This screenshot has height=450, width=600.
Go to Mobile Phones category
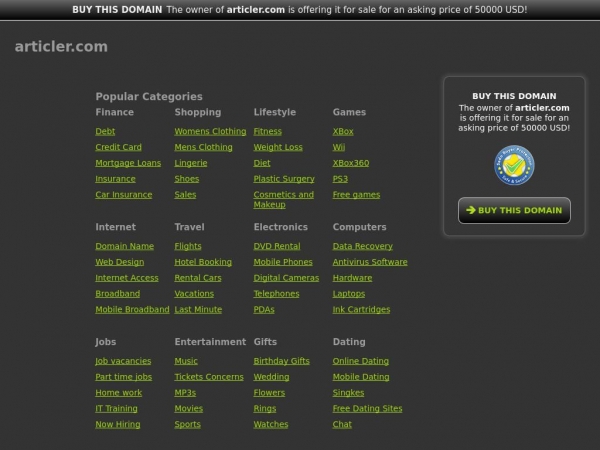point(283,262)
